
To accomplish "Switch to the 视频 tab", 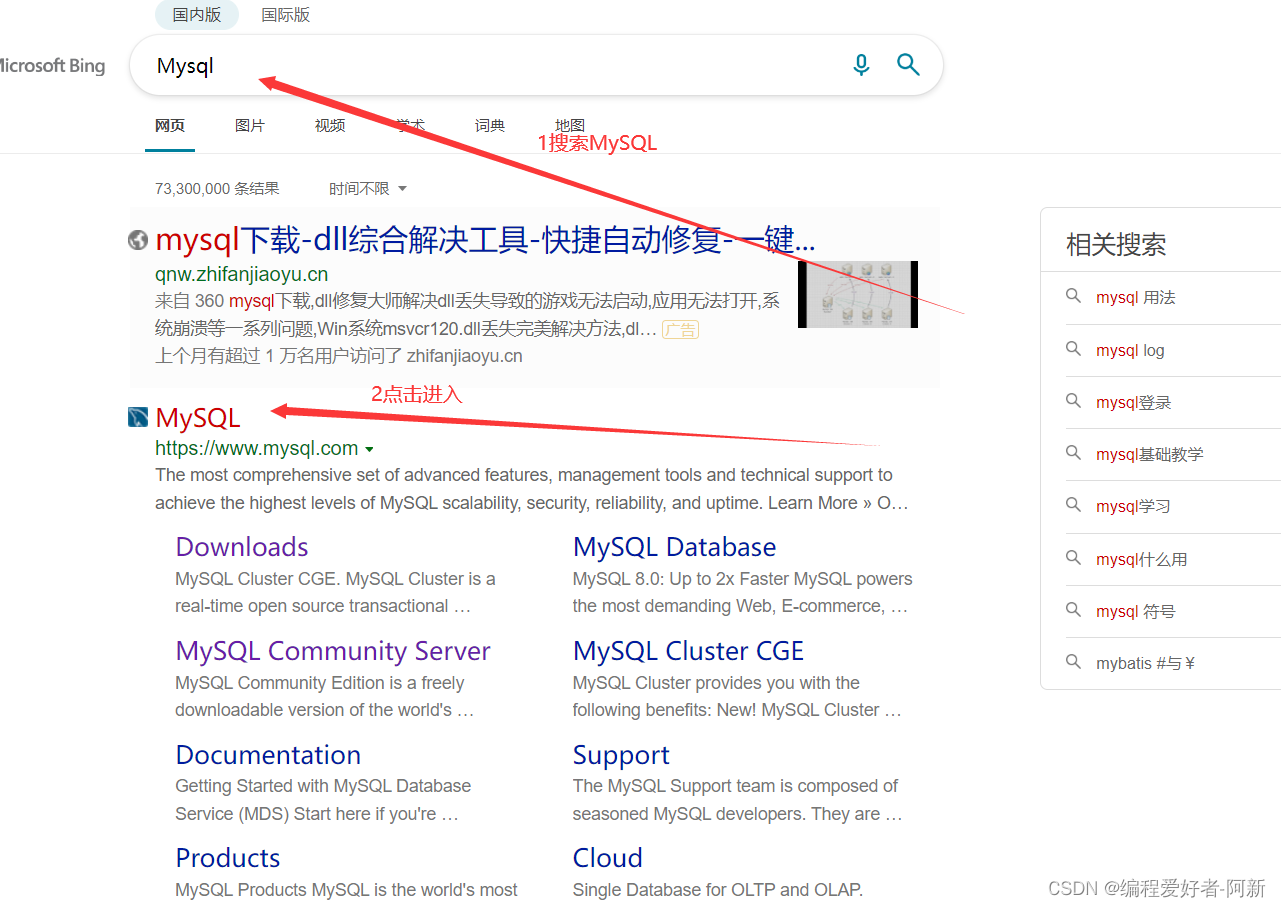I will pos(329,125).
